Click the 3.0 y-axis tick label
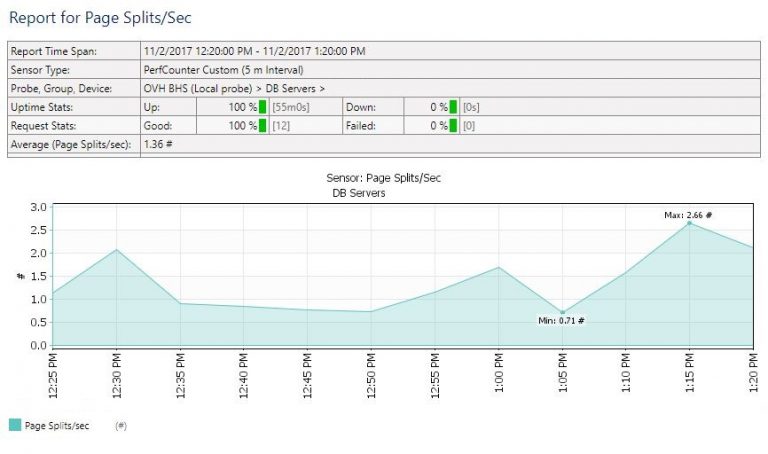This screenshot has height=454, width=768. pyautogui.click(x=39, y=208)
